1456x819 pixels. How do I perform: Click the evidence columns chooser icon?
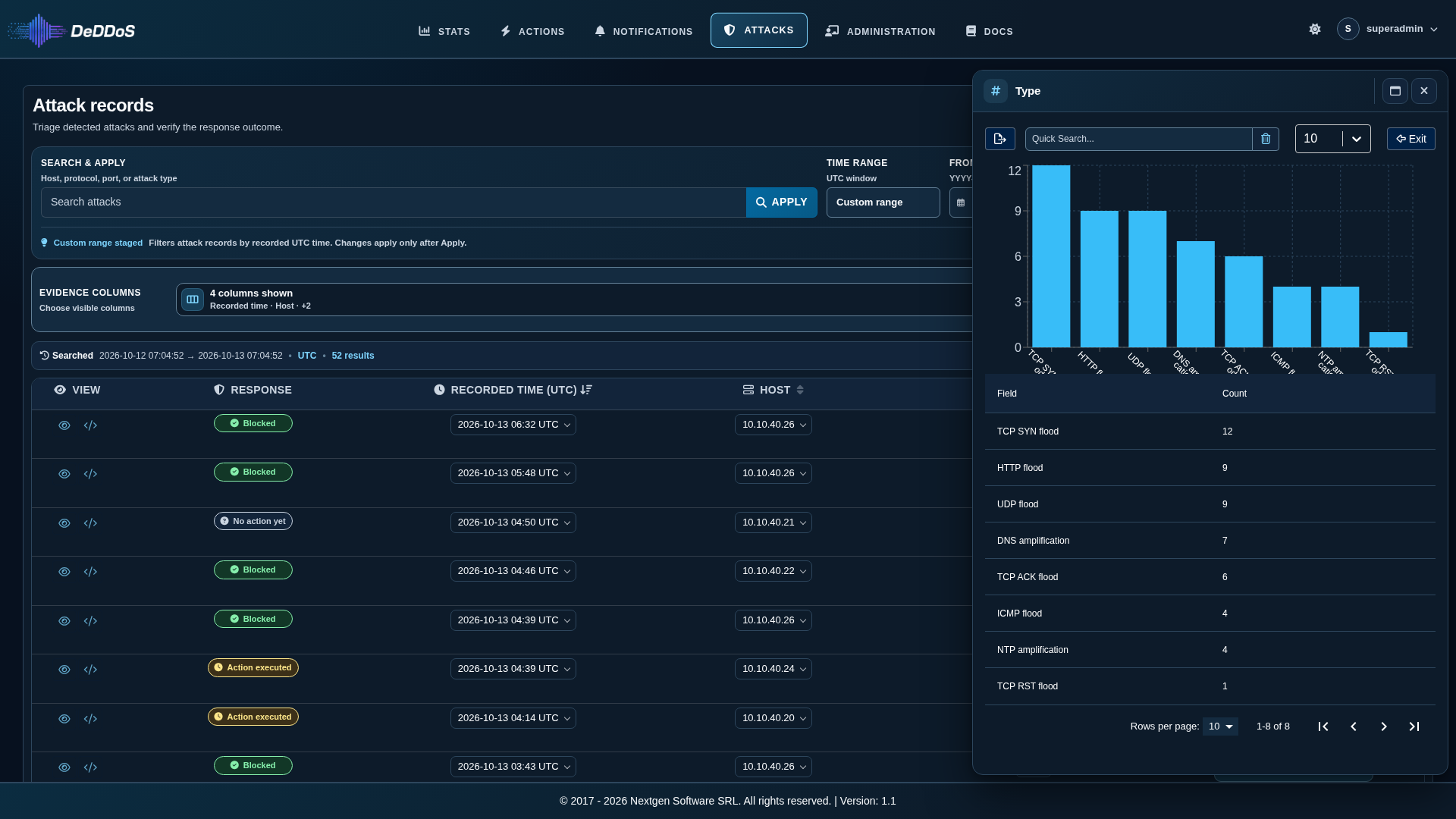[193, 300]
